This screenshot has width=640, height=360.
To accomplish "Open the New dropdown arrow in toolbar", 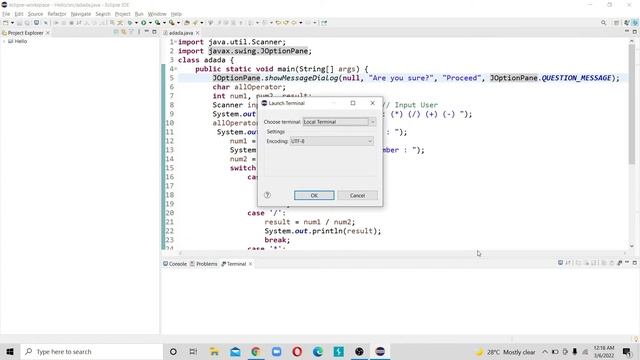I will [12, 23].
